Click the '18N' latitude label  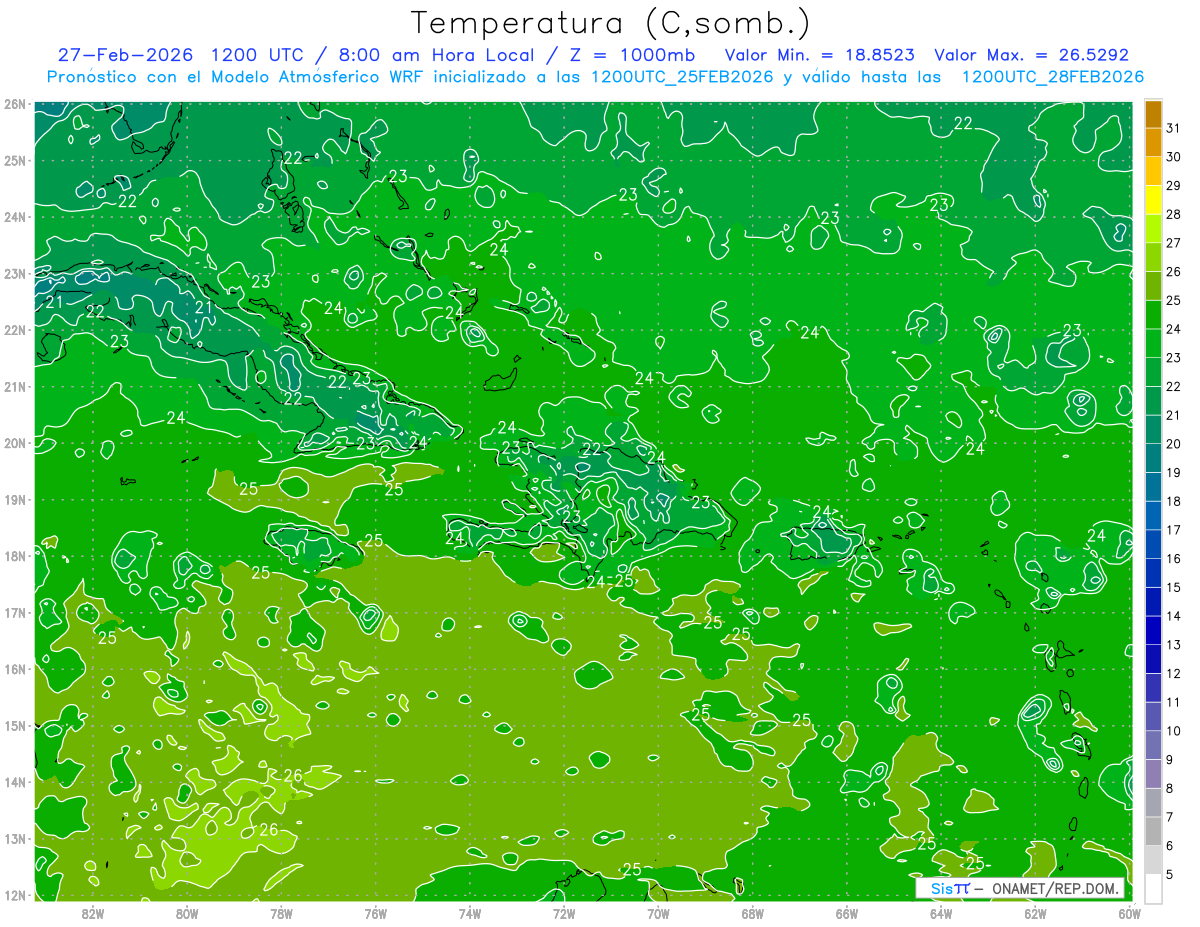point(14,556)
